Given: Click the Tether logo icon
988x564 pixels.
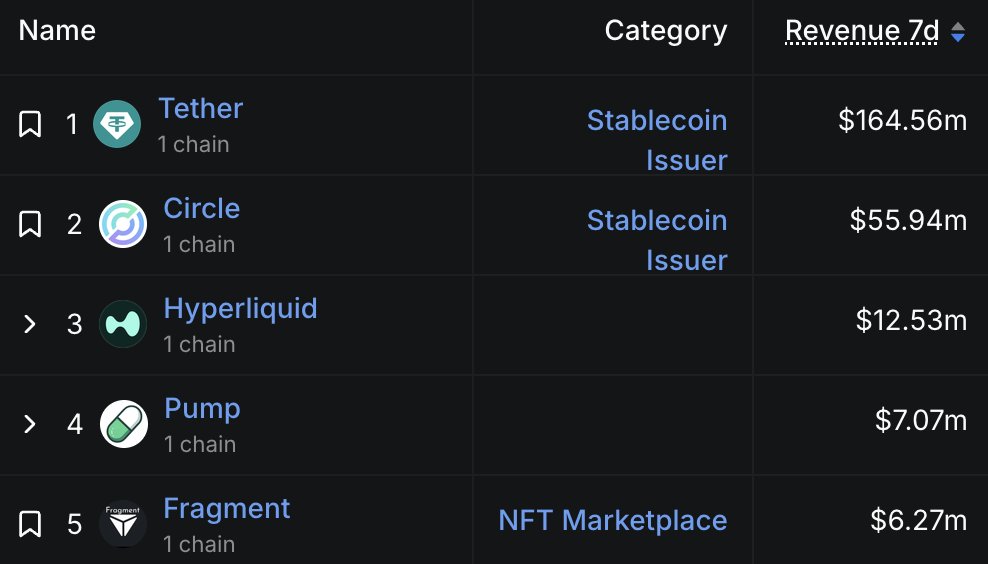Looking at the screenshot, I should (x=117, y=125).
